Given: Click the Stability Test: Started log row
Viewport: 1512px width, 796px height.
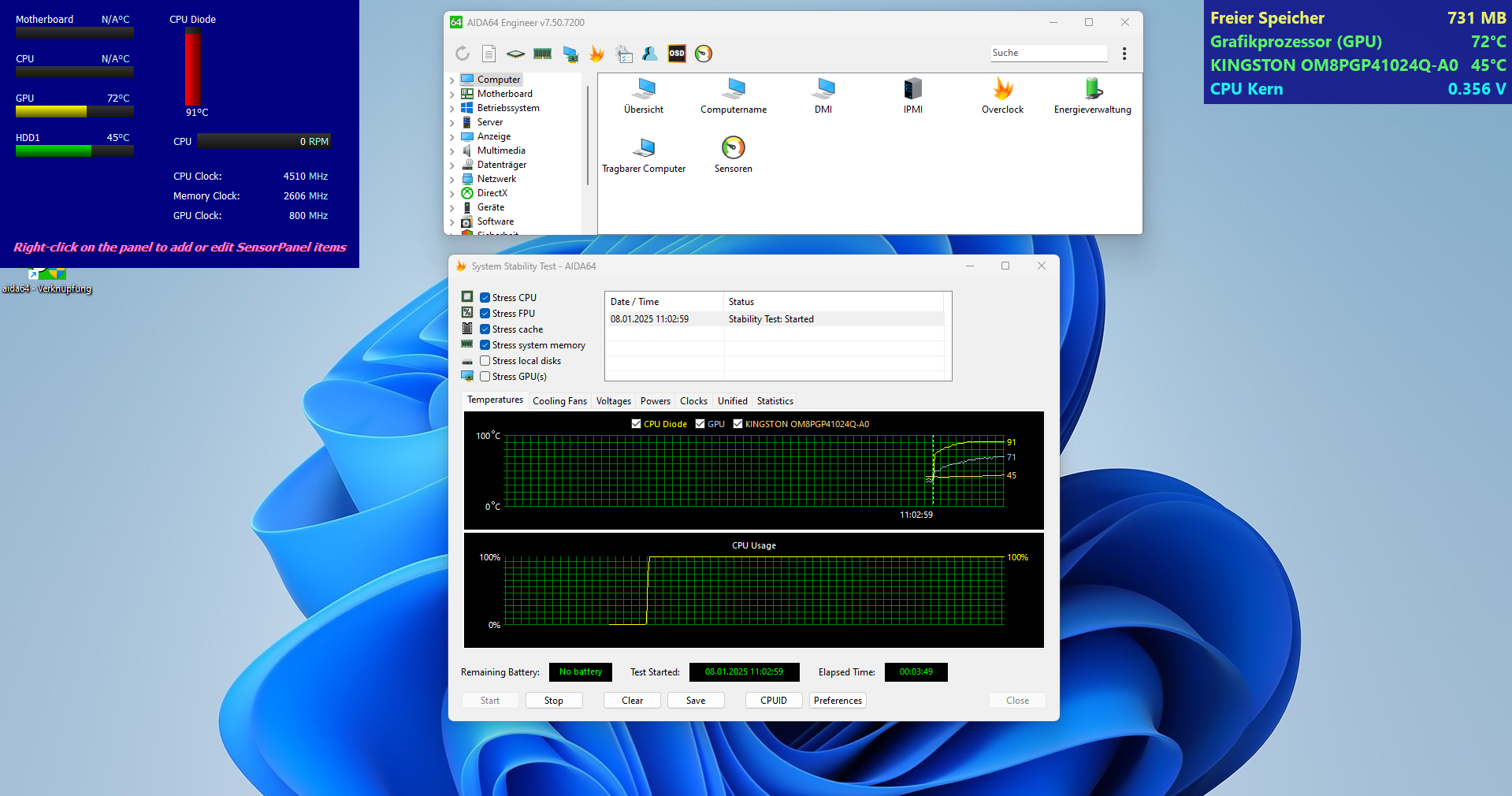Looking at the screenshot, I should coord(774,319).
